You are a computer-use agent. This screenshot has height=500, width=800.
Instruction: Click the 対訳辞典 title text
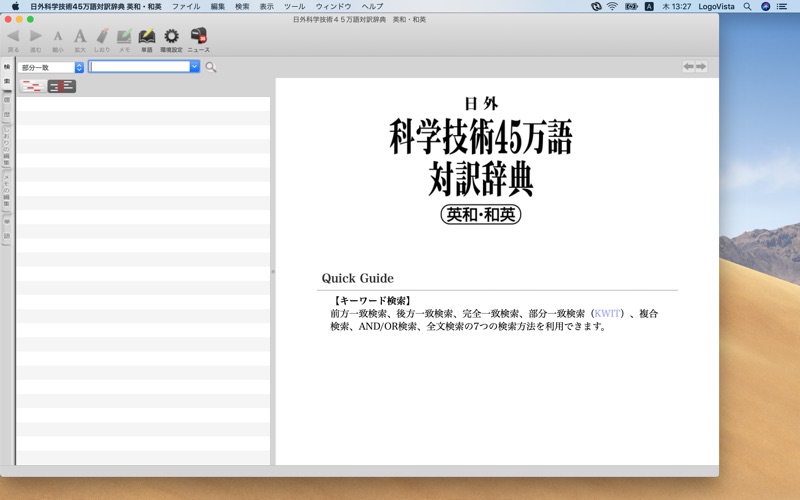[x=481, y=178]
